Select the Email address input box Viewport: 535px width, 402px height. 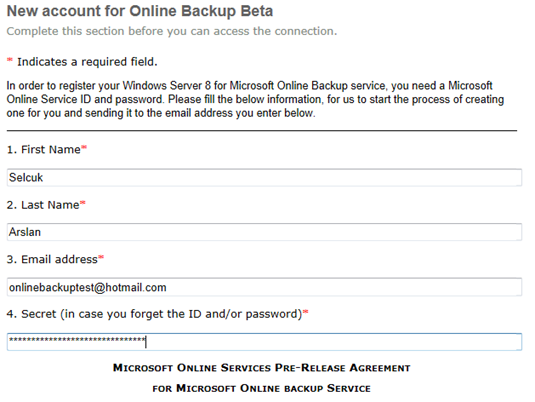264,287
